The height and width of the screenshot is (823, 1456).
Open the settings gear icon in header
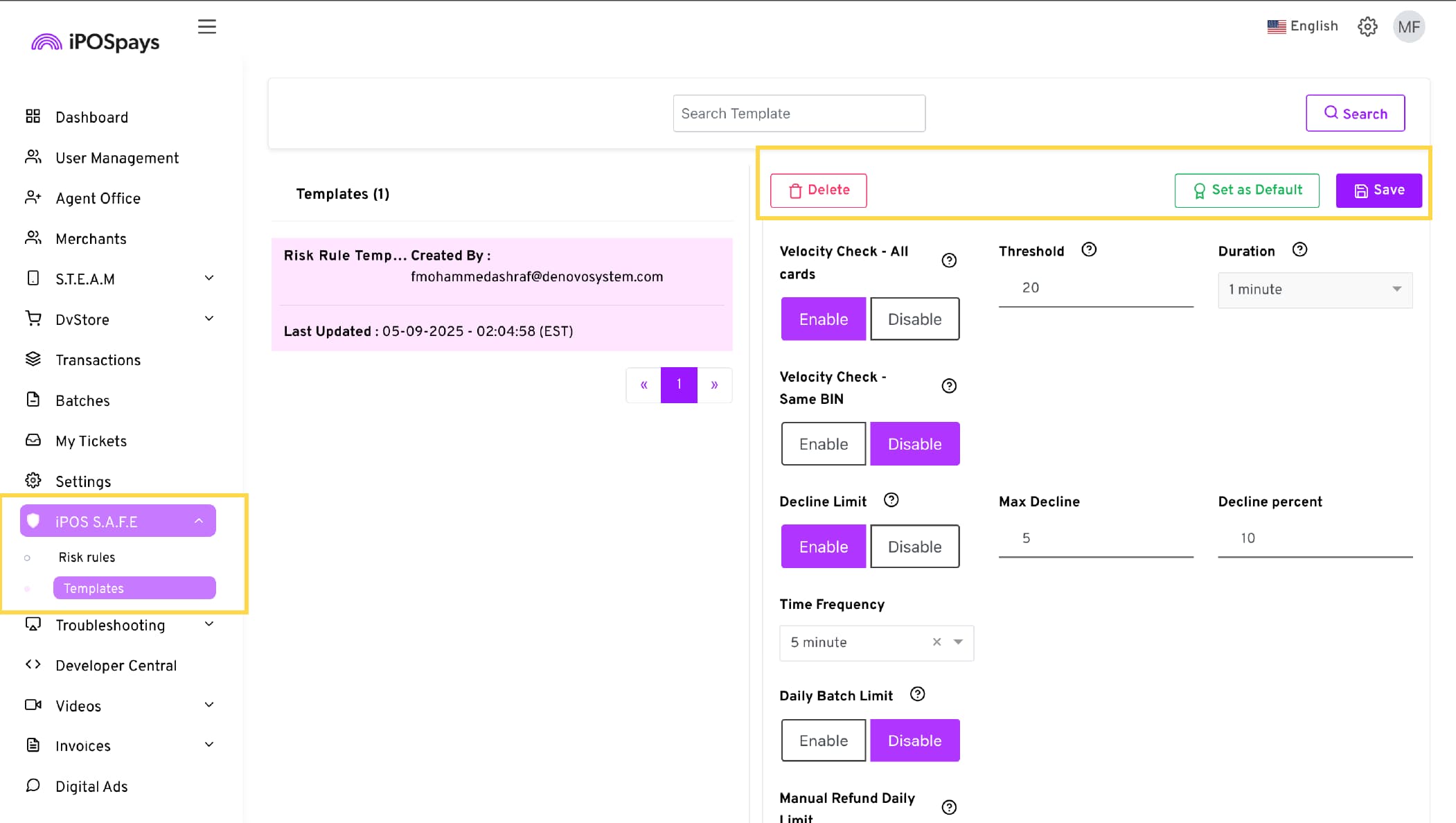[x=1367, y=27]
